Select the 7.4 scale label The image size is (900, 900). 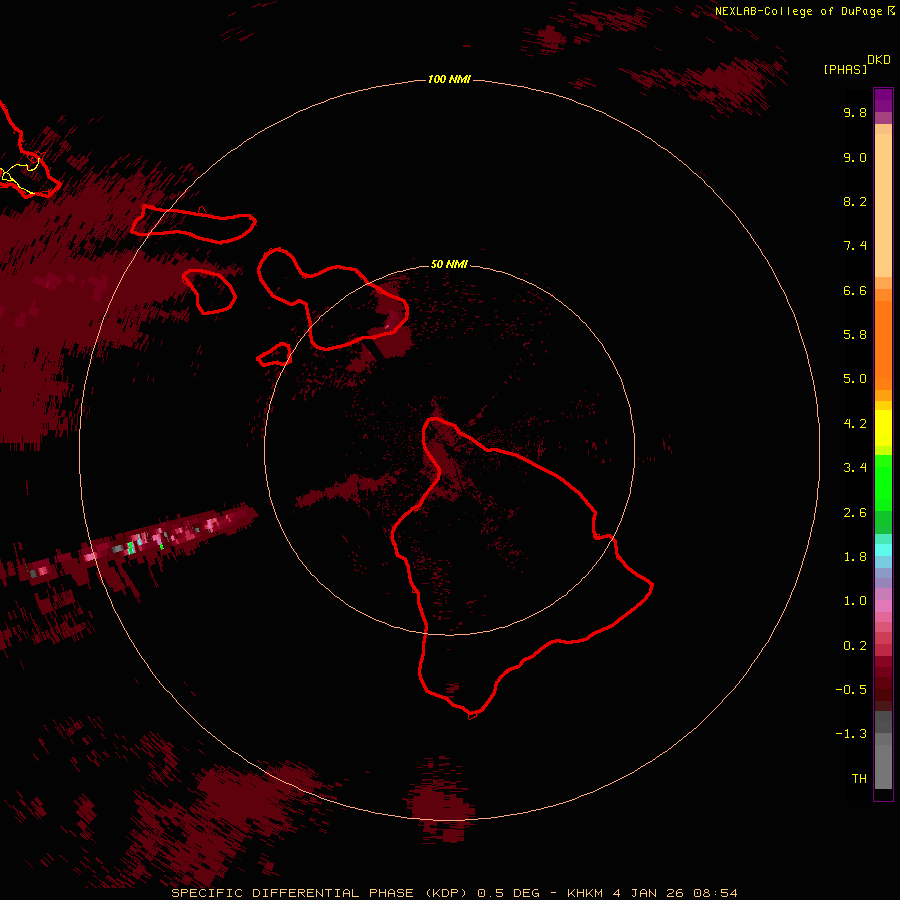(x=855, y=246)
